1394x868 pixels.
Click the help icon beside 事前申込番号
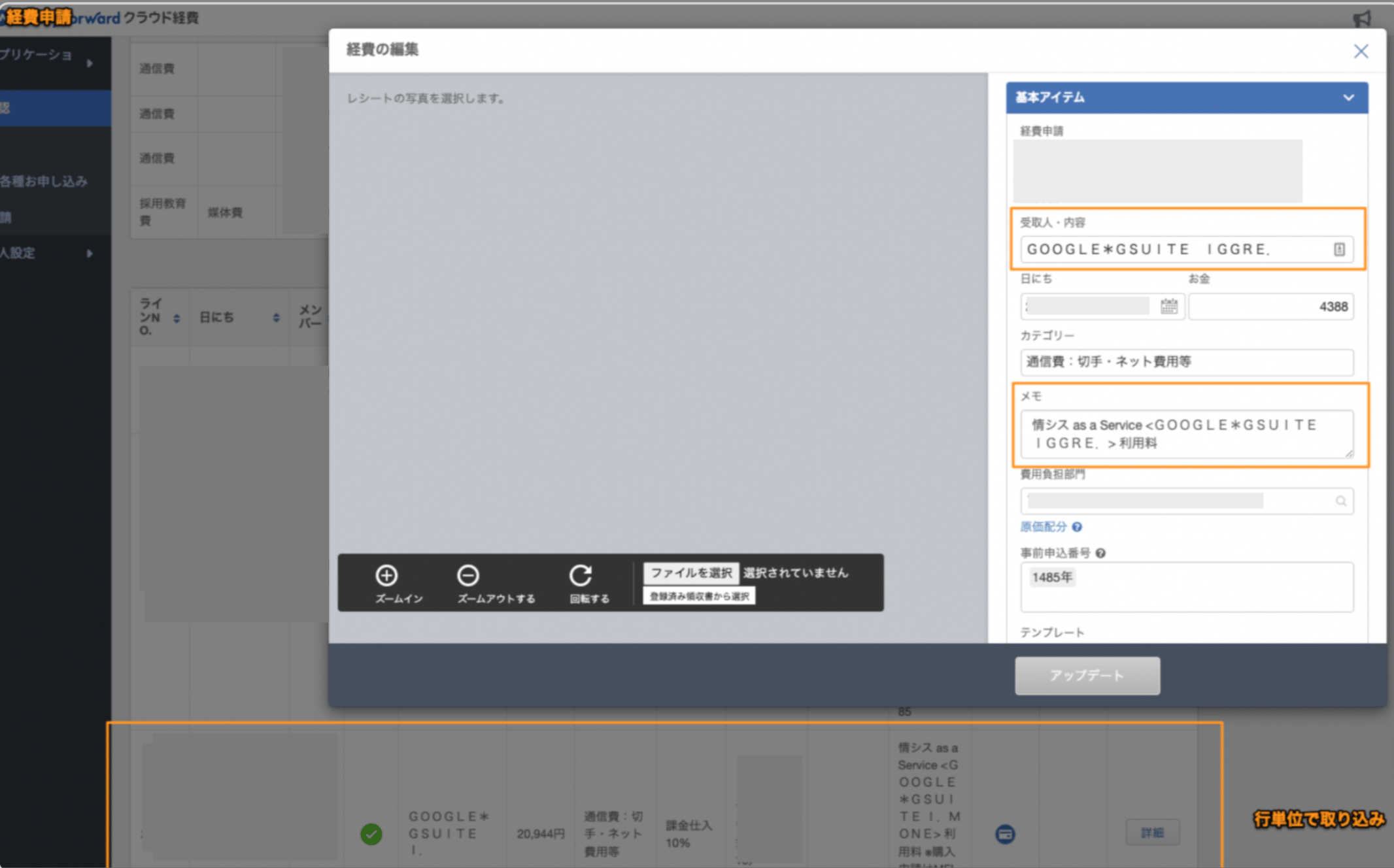click(1100, 553)
